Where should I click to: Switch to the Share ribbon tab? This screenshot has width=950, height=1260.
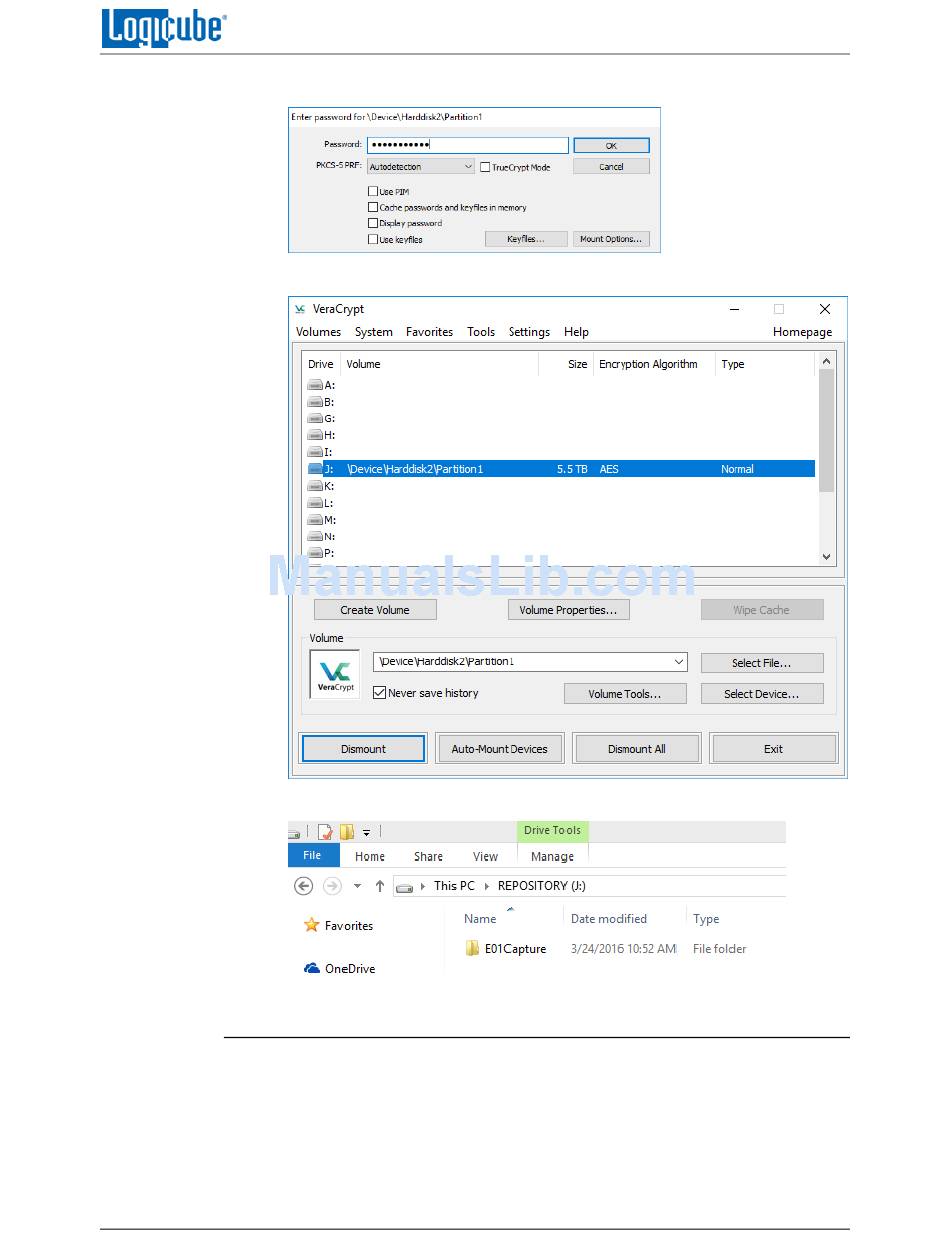point(428,857)
